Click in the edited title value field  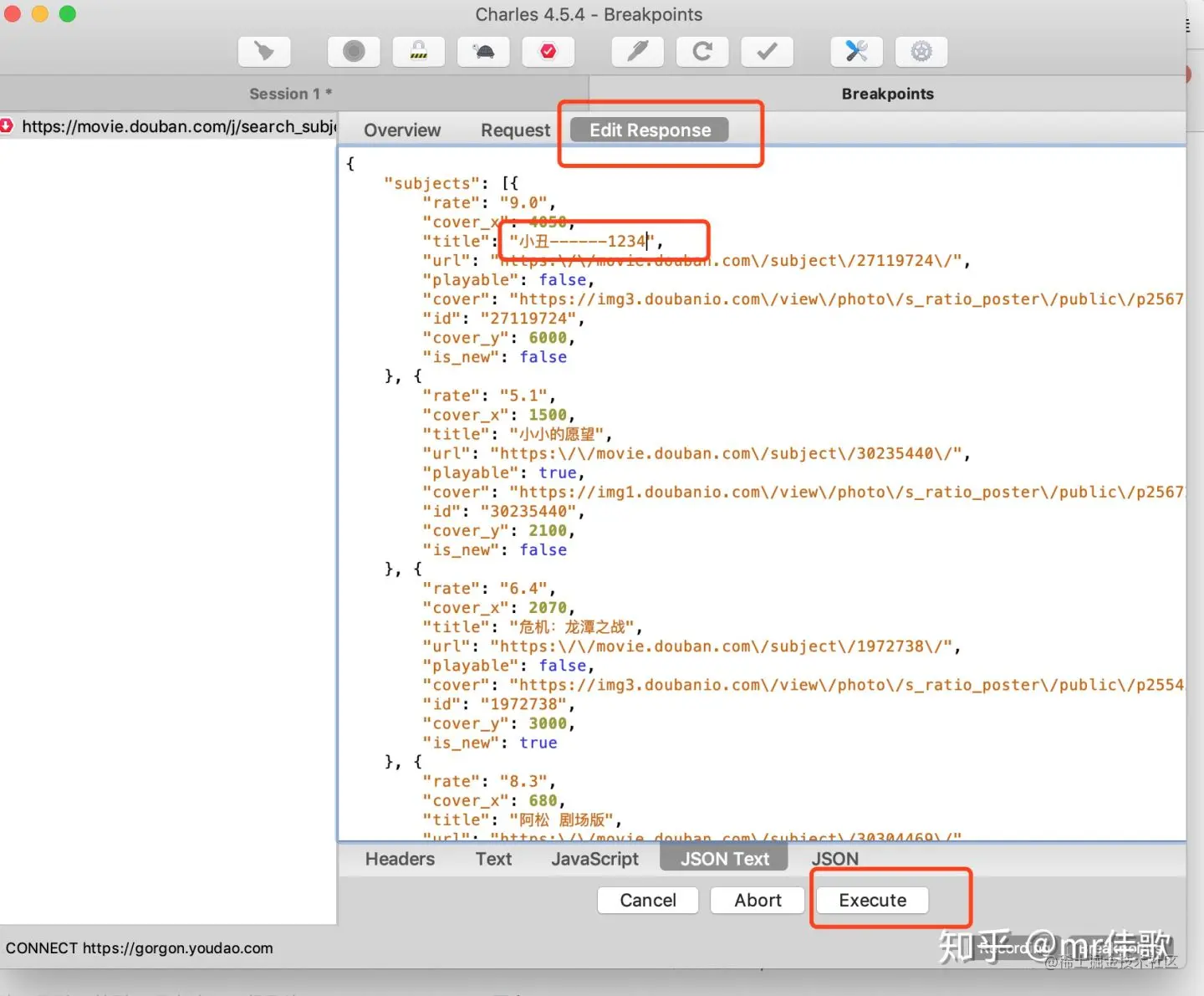pos(584,242)
